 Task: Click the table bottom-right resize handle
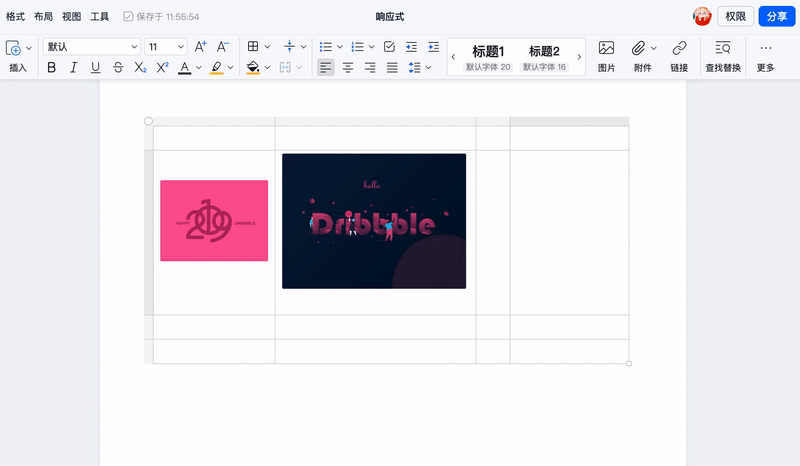click(x=629, y=363)
